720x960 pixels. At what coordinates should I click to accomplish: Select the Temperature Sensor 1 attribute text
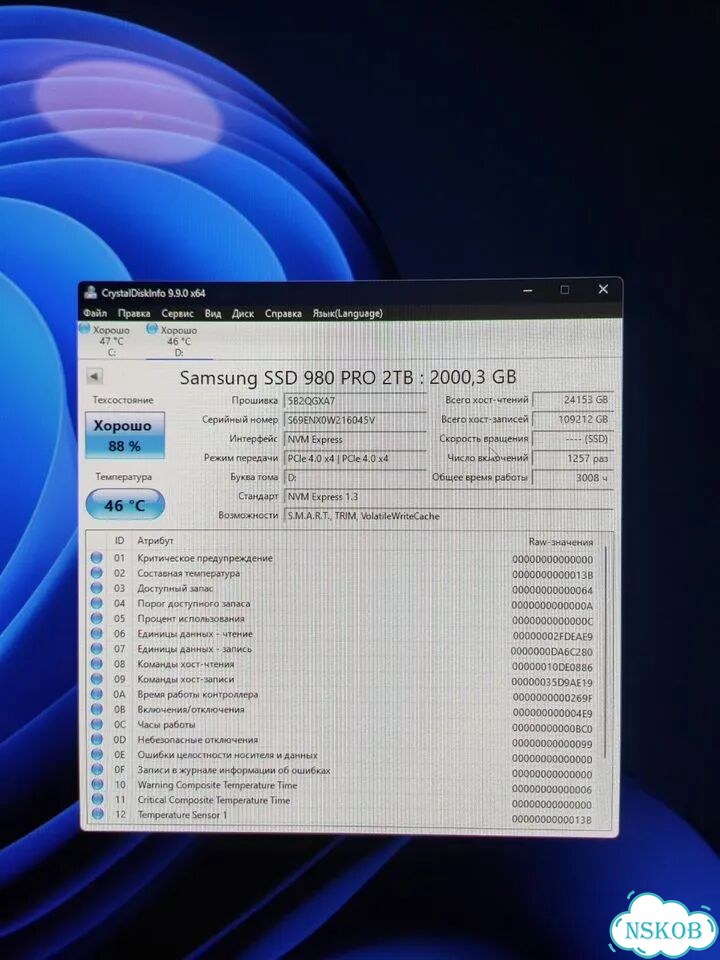click(182, 814)
